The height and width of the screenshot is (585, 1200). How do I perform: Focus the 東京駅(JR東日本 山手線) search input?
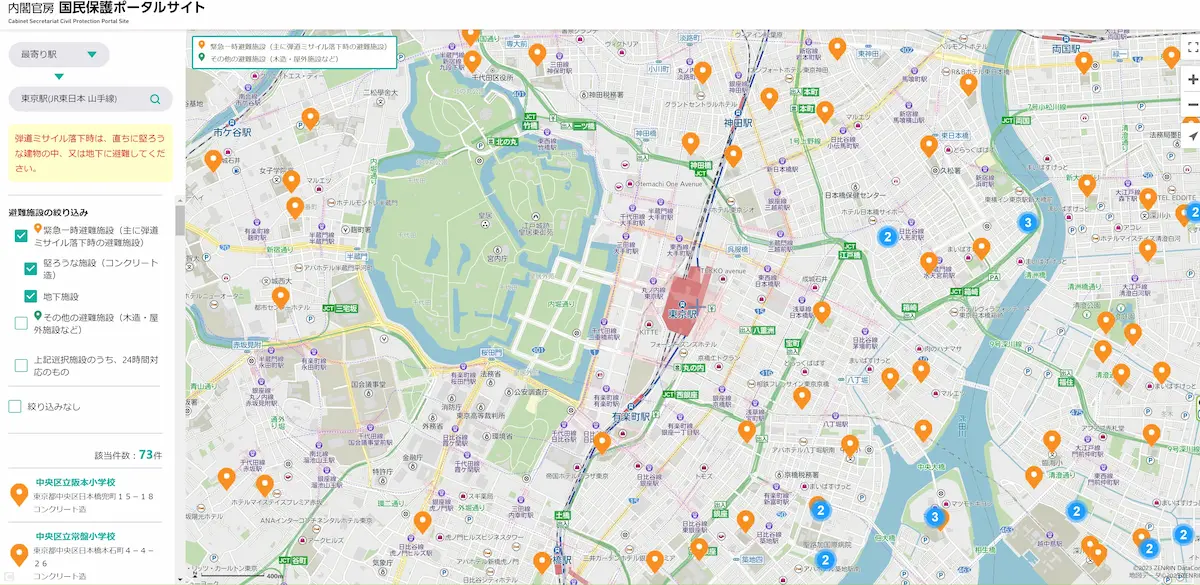point(90,99)
